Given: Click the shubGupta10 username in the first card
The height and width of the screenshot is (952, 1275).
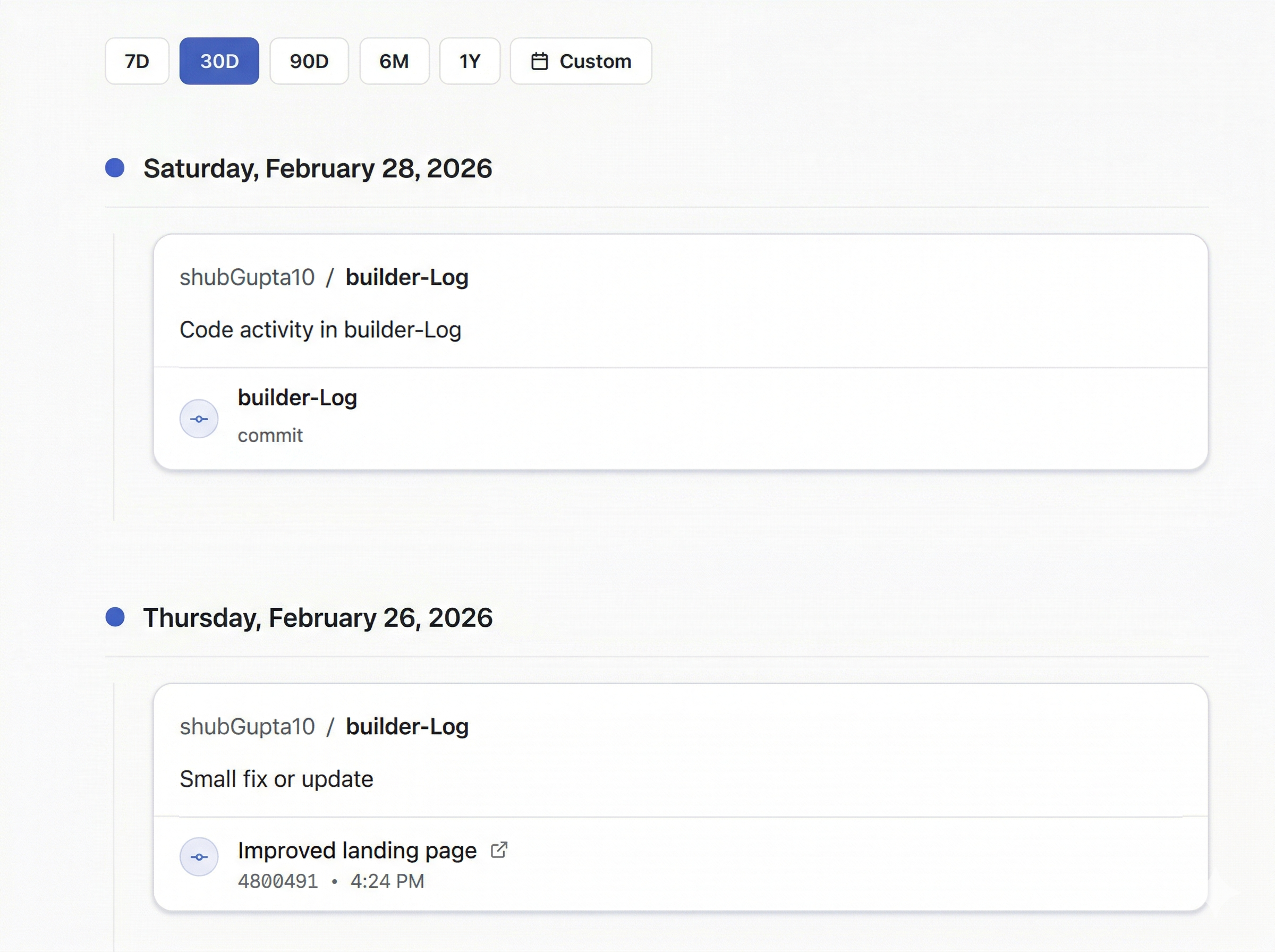Looking at the screenshot, I should coord(246,277).
